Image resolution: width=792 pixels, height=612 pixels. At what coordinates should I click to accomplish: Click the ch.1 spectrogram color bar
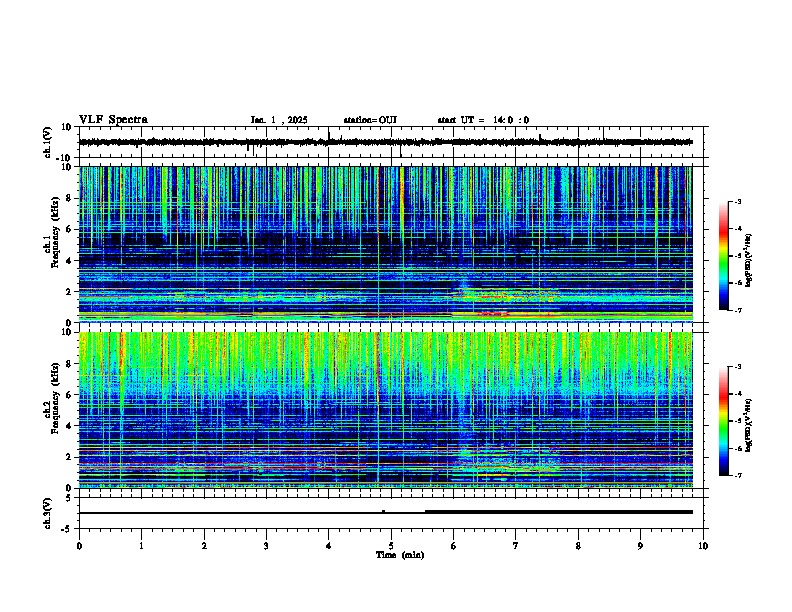(x=723, y=255)
